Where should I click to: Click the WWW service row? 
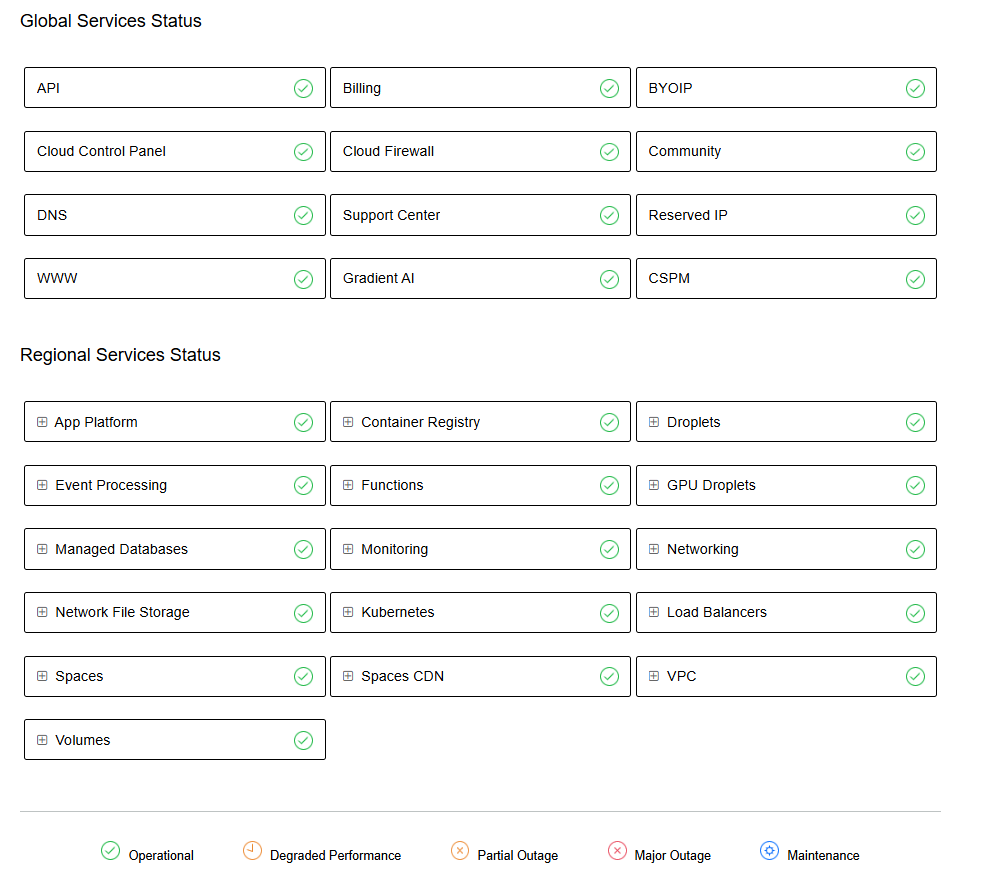tap(174, 278)
